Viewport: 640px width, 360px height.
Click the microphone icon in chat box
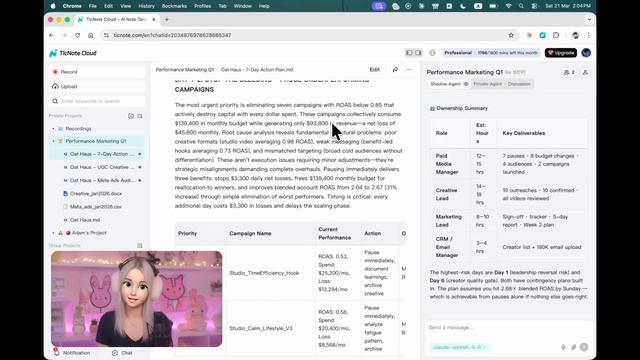563,347
